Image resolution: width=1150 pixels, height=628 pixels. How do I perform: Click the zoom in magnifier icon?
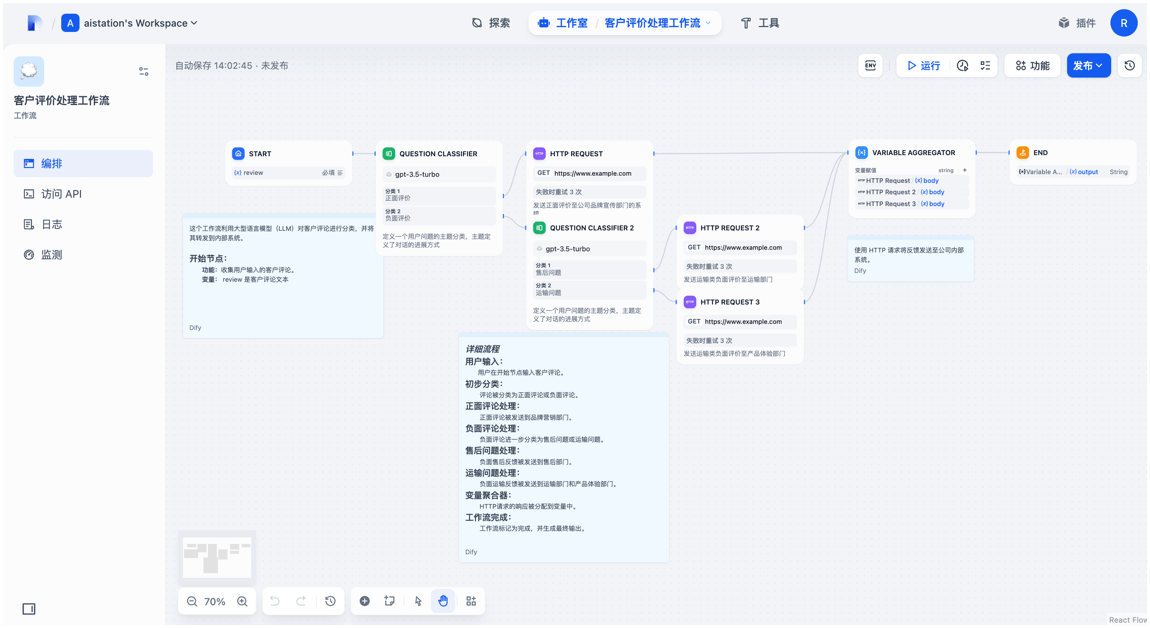[x=242, y=601]
